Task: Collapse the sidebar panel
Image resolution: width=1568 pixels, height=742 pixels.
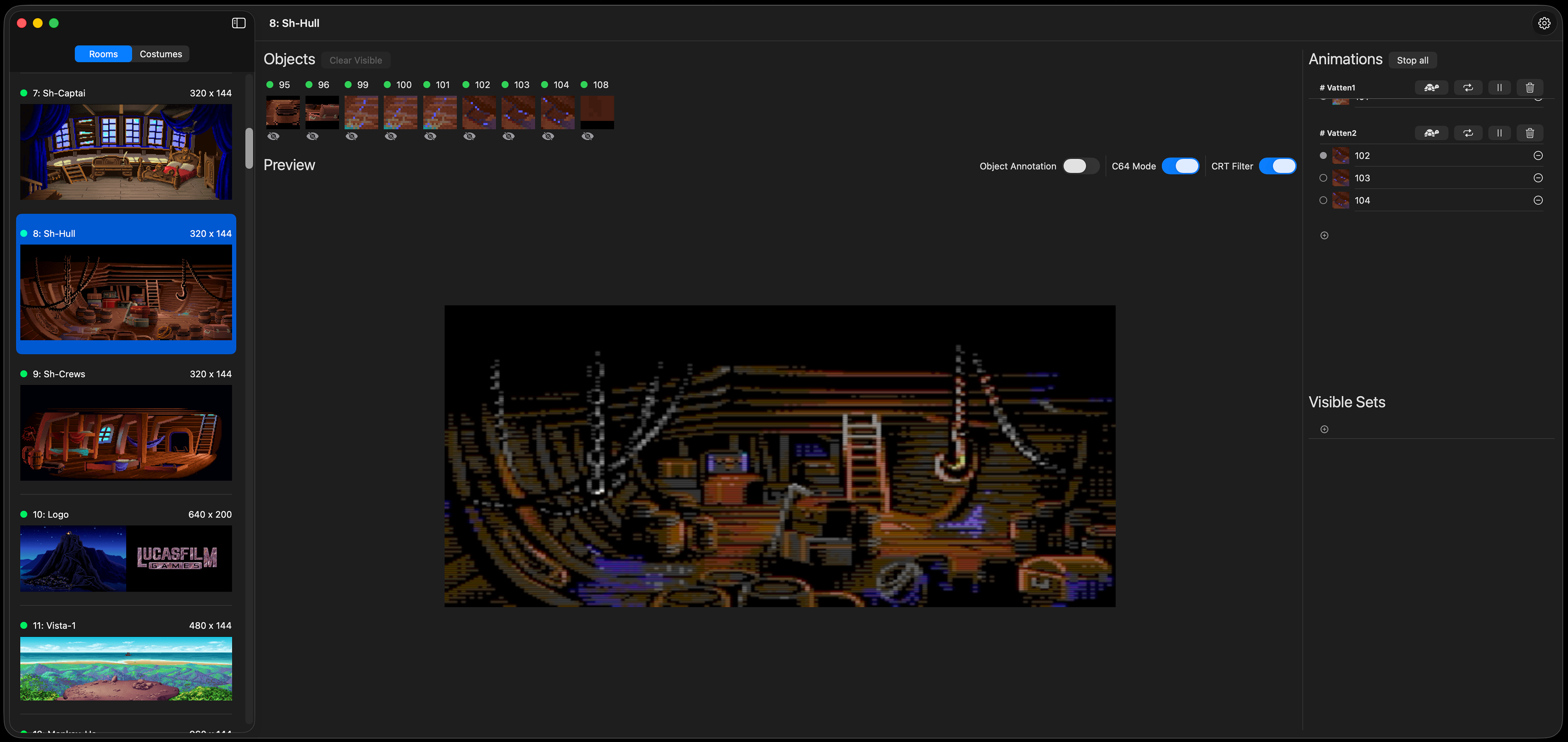Action: pyautogui.click(x=238, y=23)
